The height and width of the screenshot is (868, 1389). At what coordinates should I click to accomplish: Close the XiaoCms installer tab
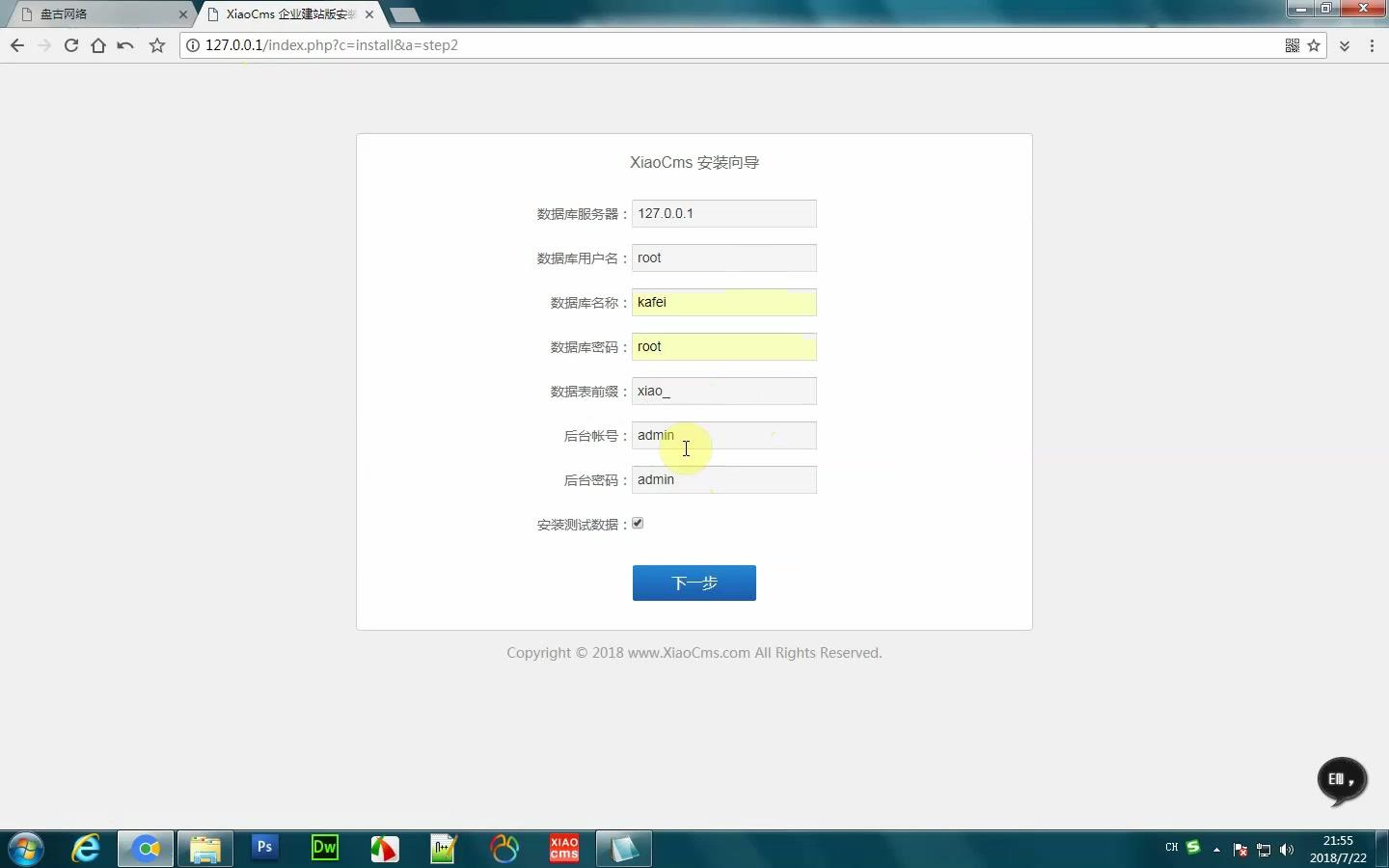coord(369,14)
